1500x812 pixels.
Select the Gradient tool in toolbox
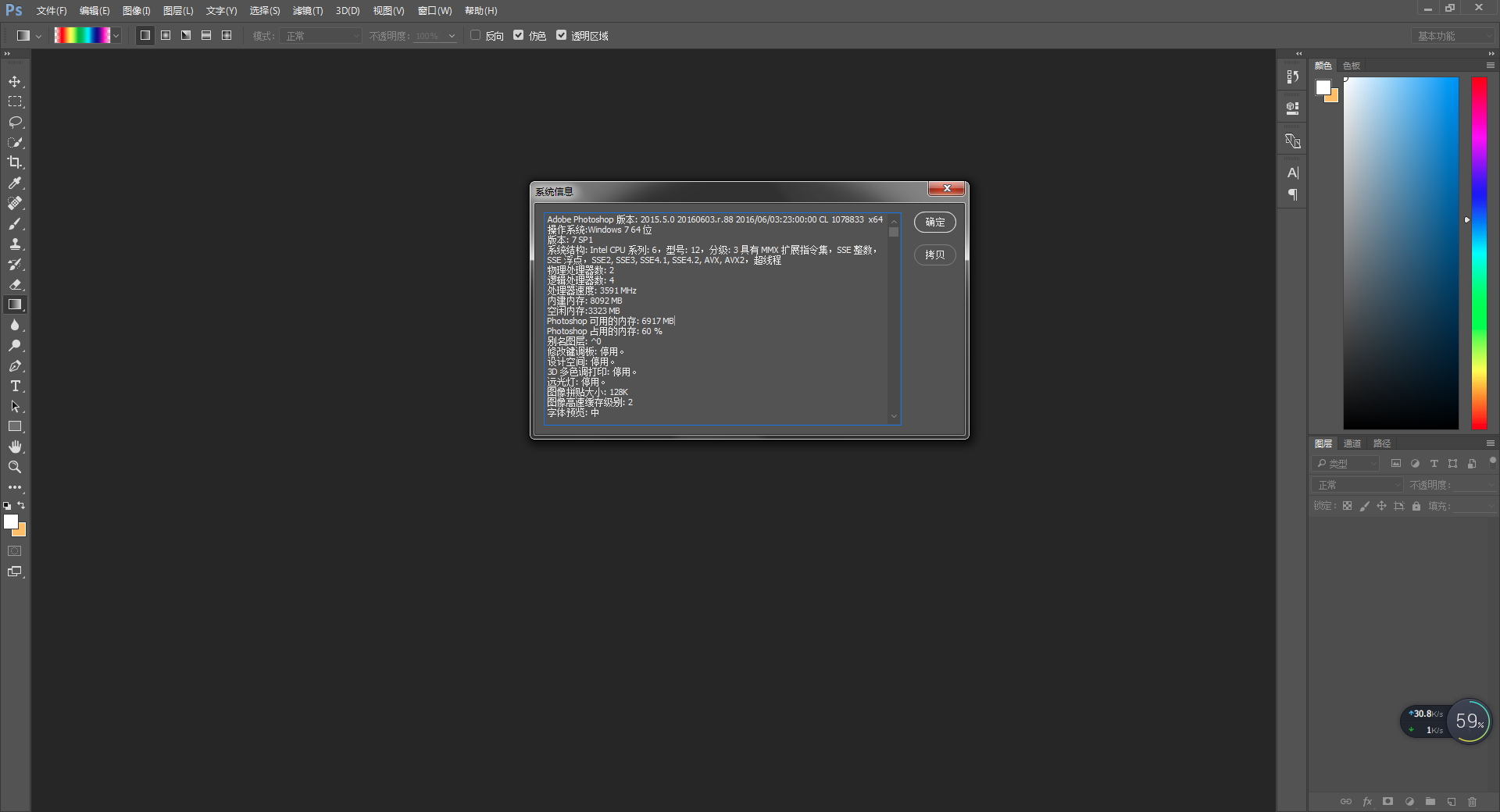pos(15,304)
